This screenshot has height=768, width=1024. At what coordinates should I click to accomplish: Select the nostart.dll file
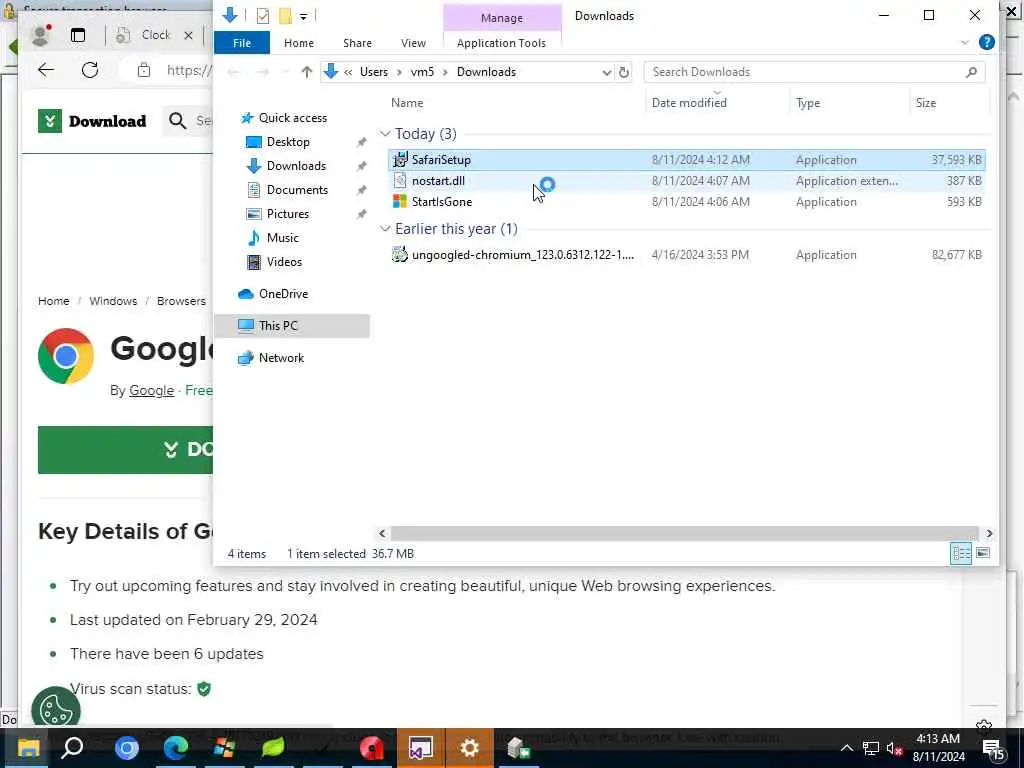click(686, 181)
